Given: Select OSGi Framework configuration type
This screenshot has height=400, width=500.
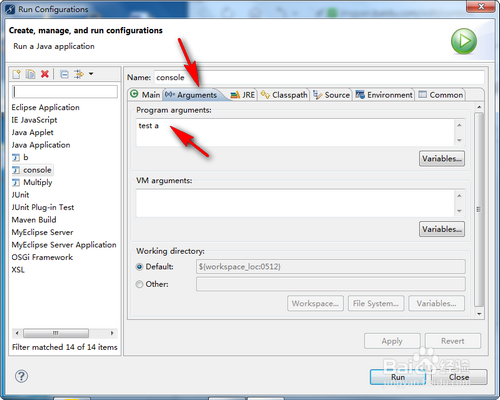Looking at the screenshot, I should click(42, 257).
